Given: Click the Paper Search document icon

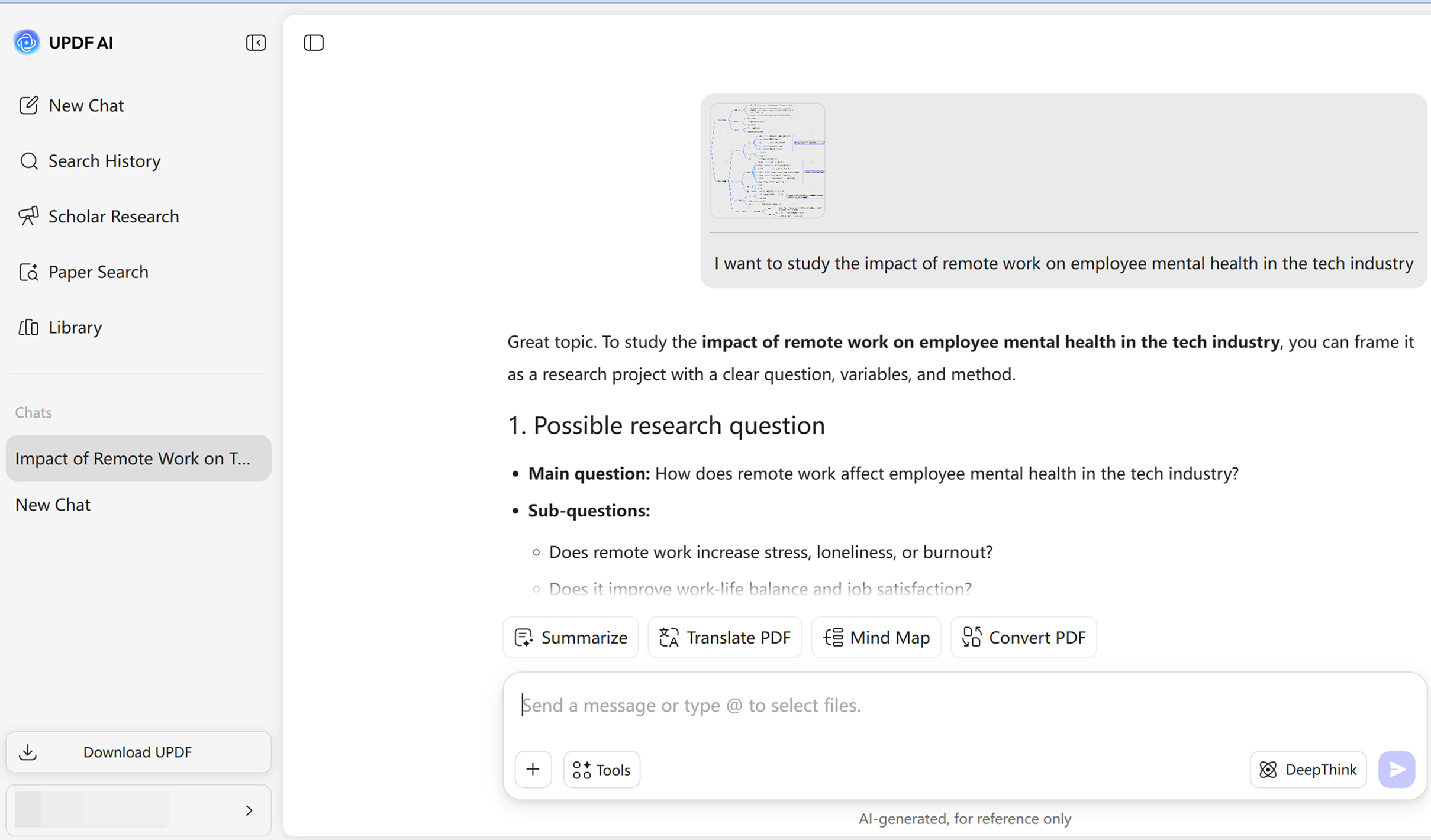Looking at the screenshot, I should point(28,272).
